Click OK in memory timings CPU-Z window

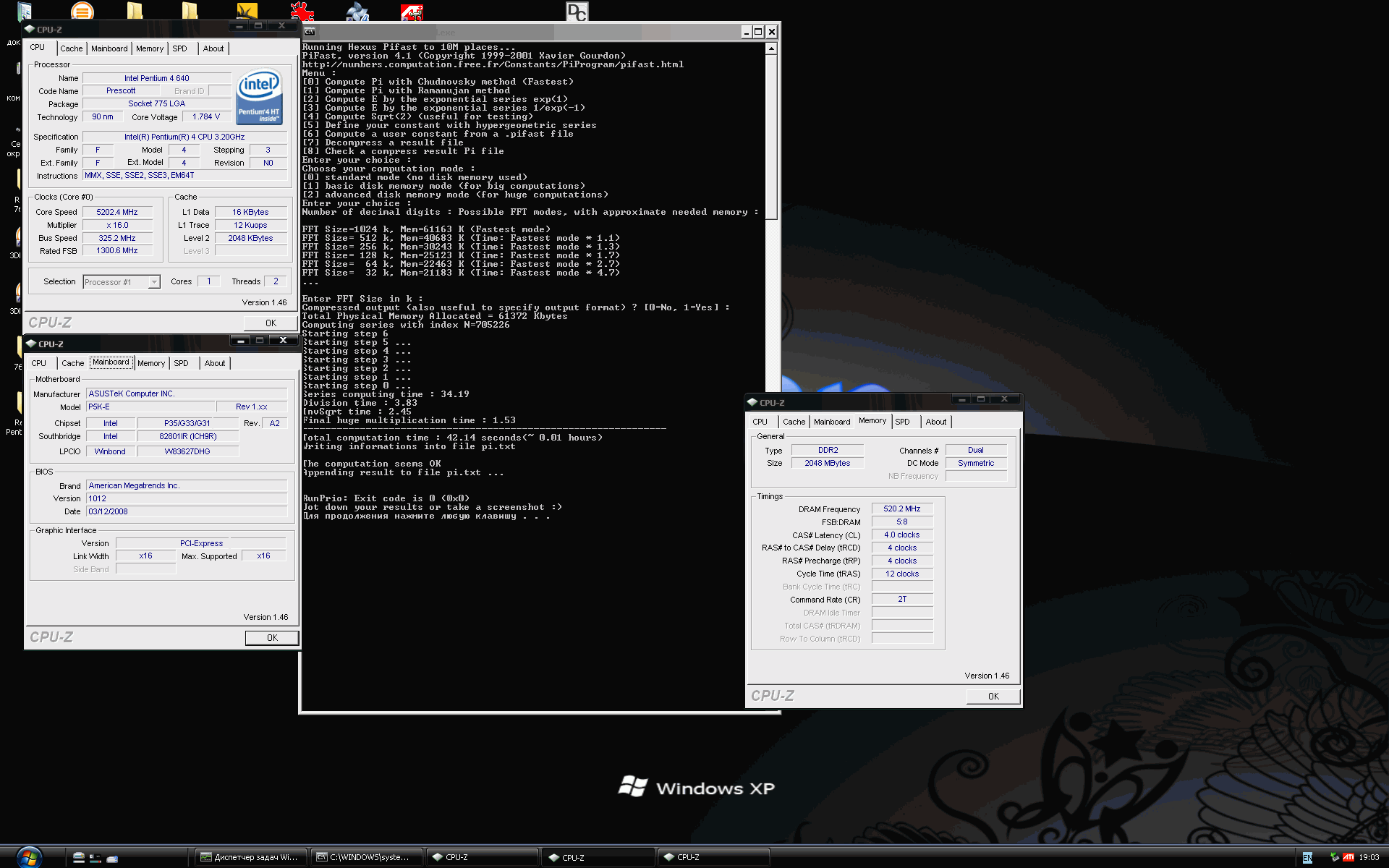click(993, 697)
